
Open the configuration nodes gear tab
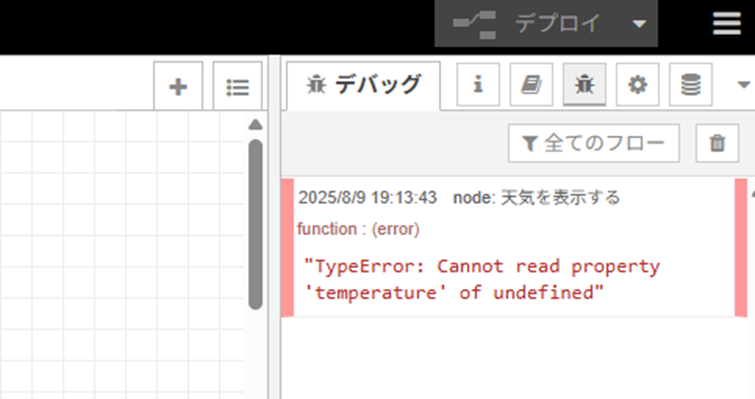click(x=638, y=84)
